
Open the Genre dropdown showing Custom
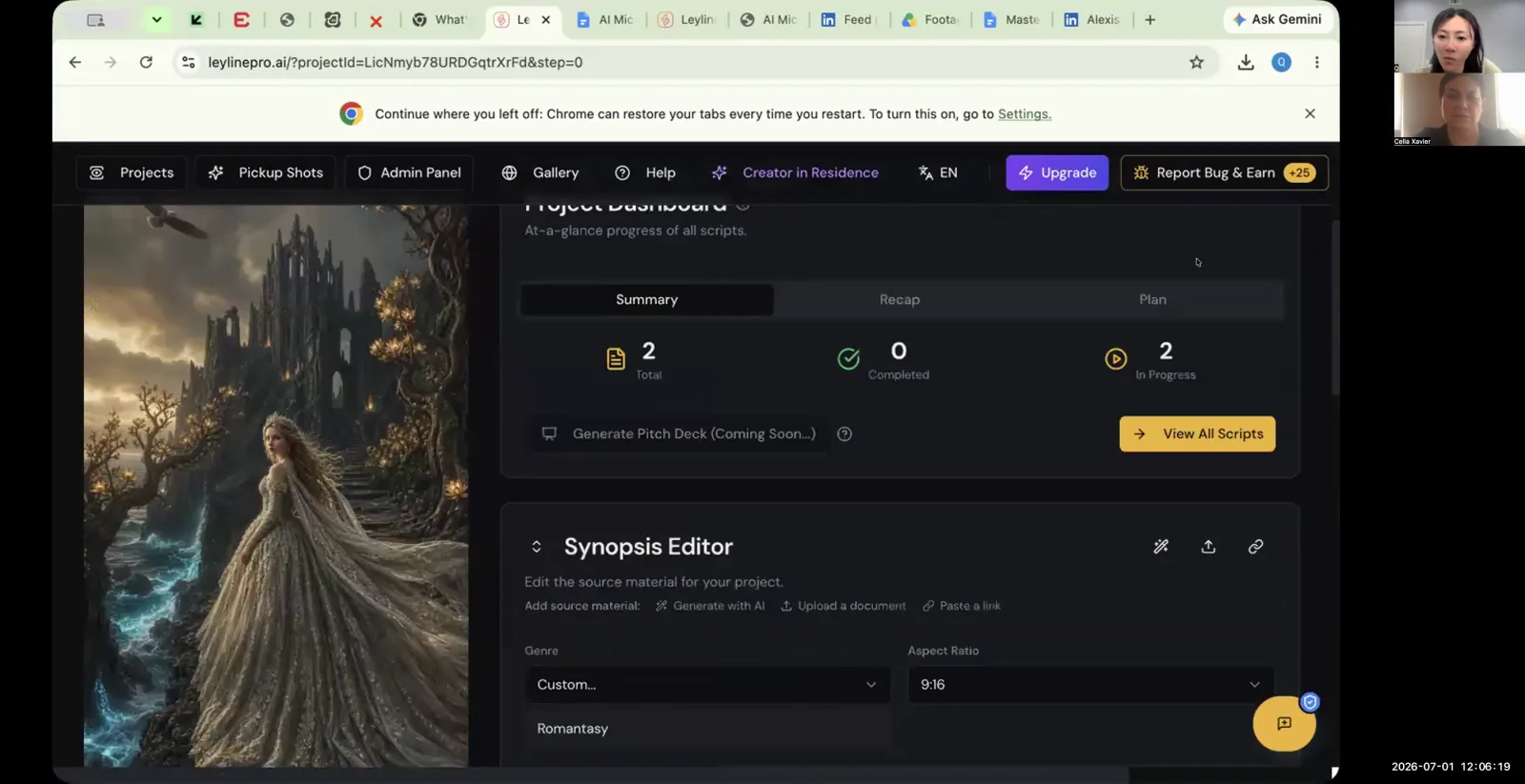point(707,685)
